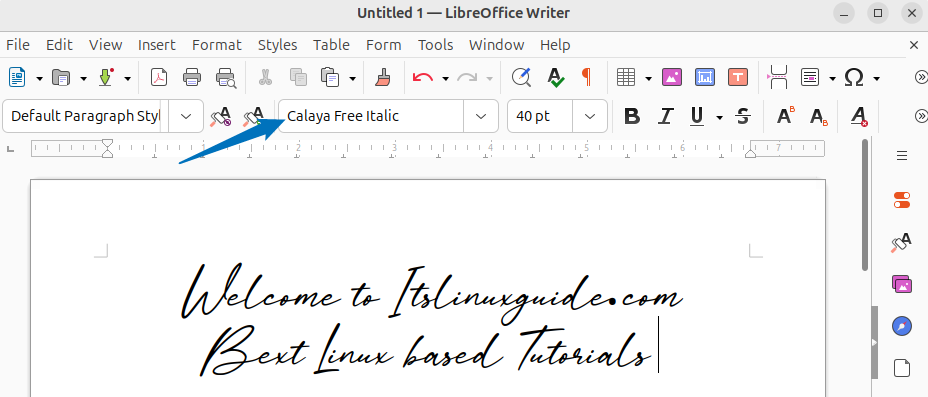Viewport: 928px width, 397px height.
Task: Open the Insert Table grid dropdown
Action: click(x=648, y=78)
